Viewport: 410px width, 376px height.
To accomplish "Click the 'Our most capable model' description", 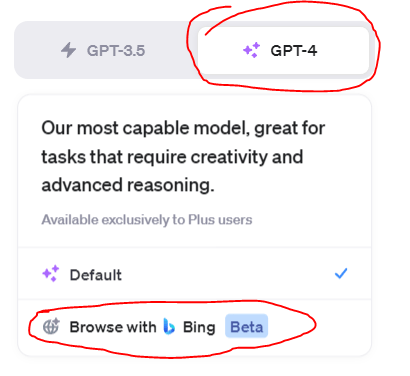I will click(183, 156).
